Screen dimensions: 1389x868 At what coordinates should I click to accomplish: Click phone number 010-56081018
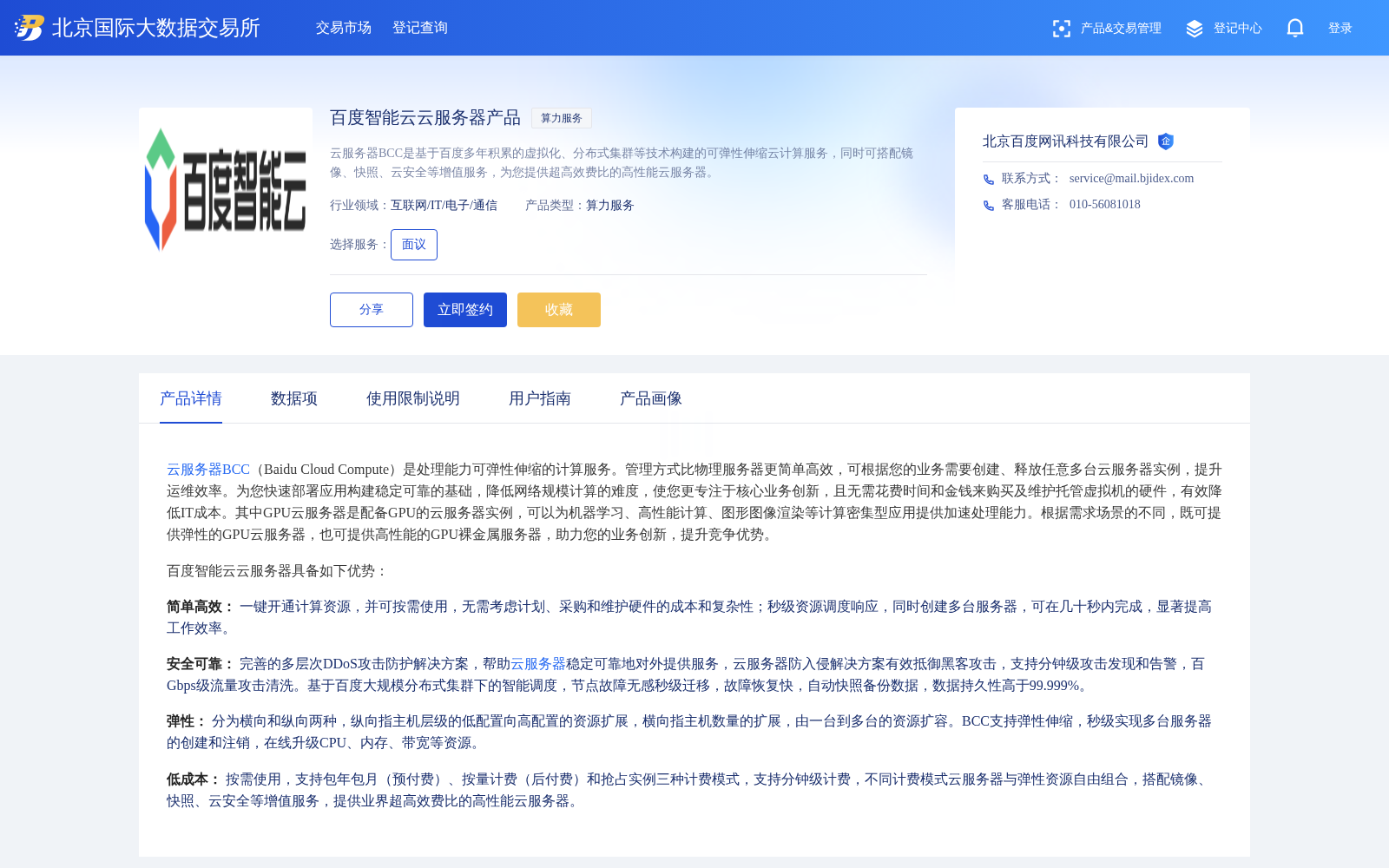click(1105, 205)
